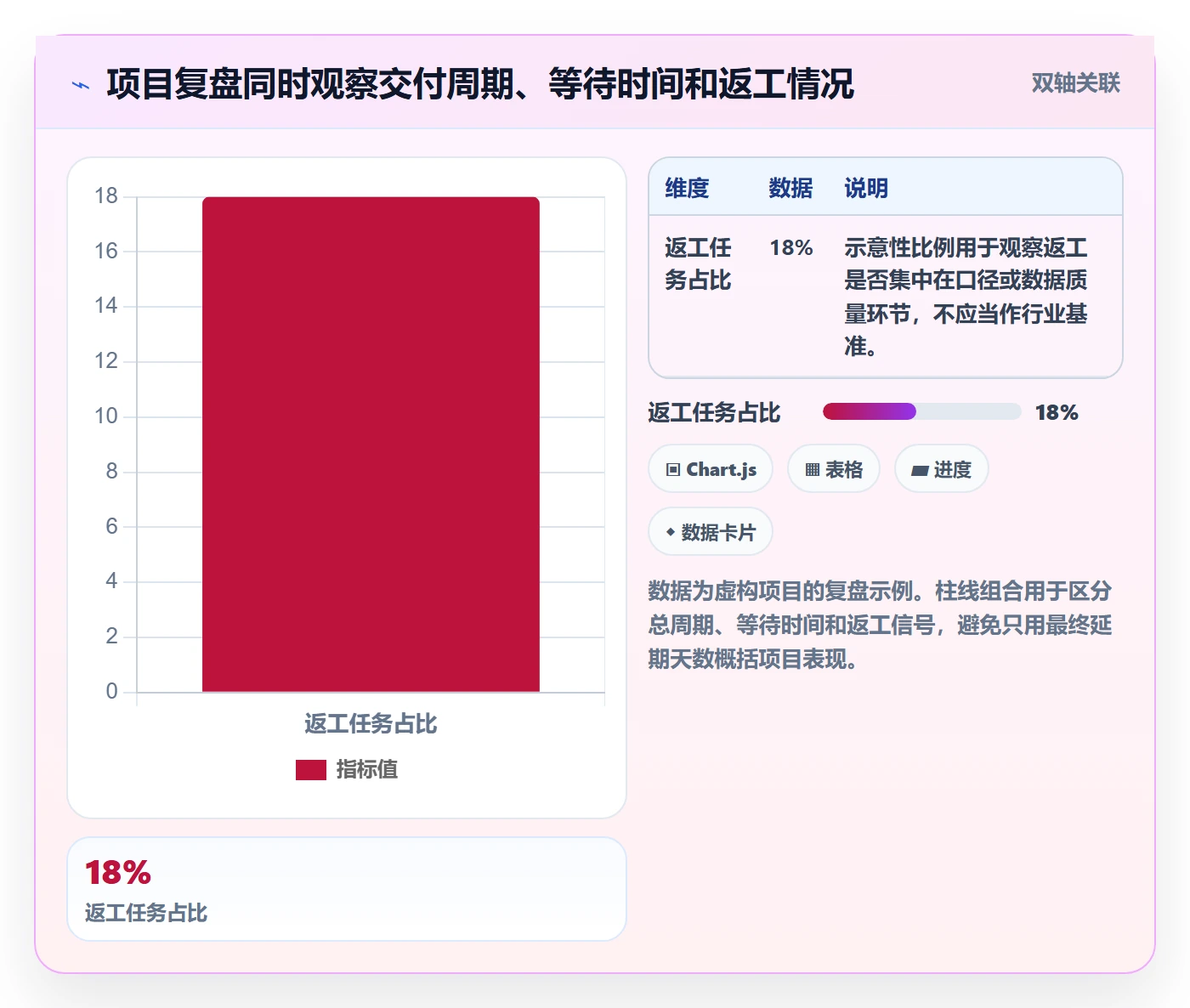Click the 数据 table column header
This screenshot has height=1008, width=1190.
click(790, 189)
